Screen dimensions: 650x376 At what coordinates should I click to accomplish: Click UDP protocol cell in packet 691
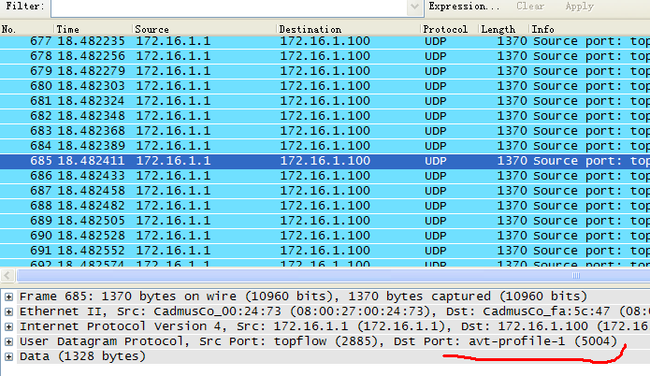tap(435, 250)
